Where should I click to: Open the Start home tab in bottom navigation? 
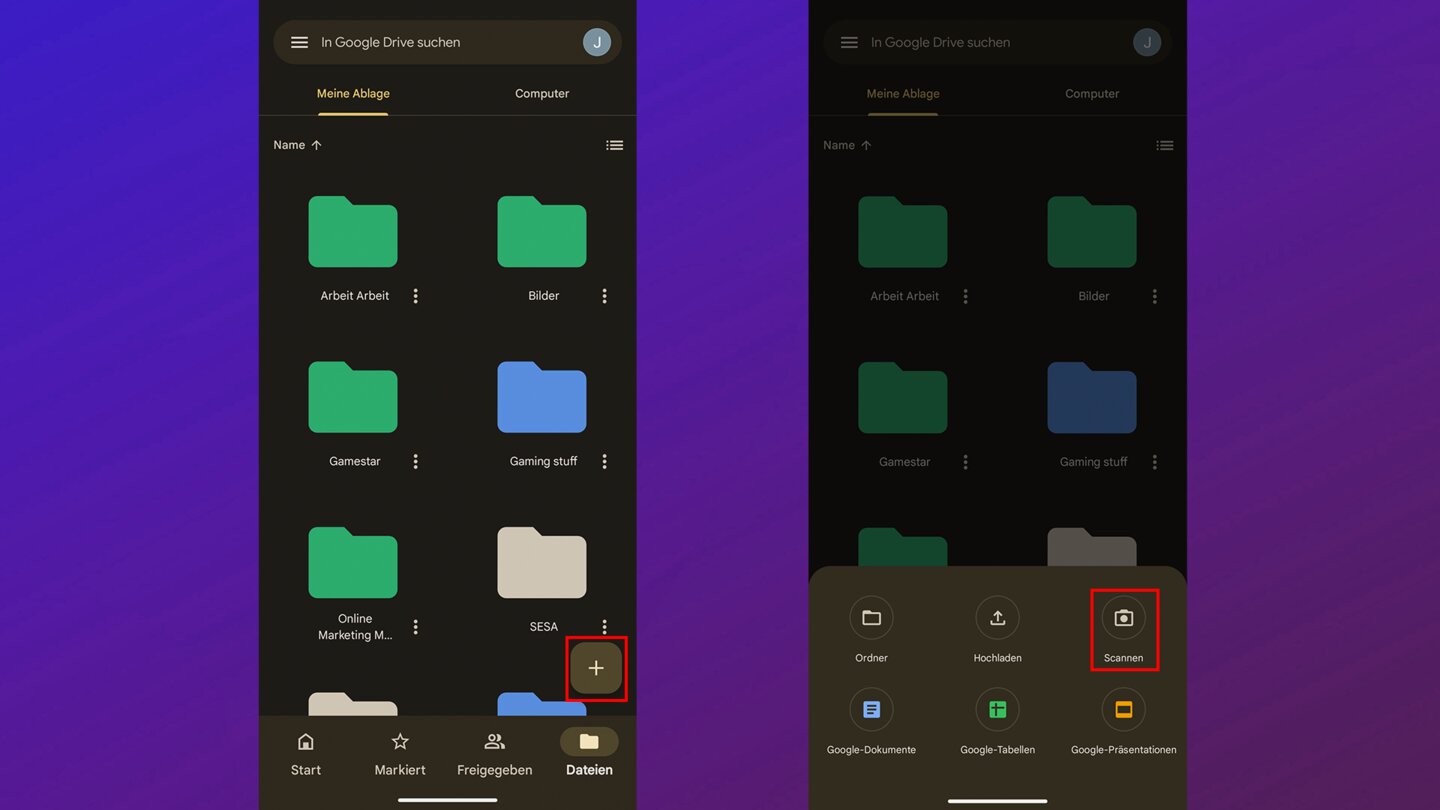(x=306, y=753)
